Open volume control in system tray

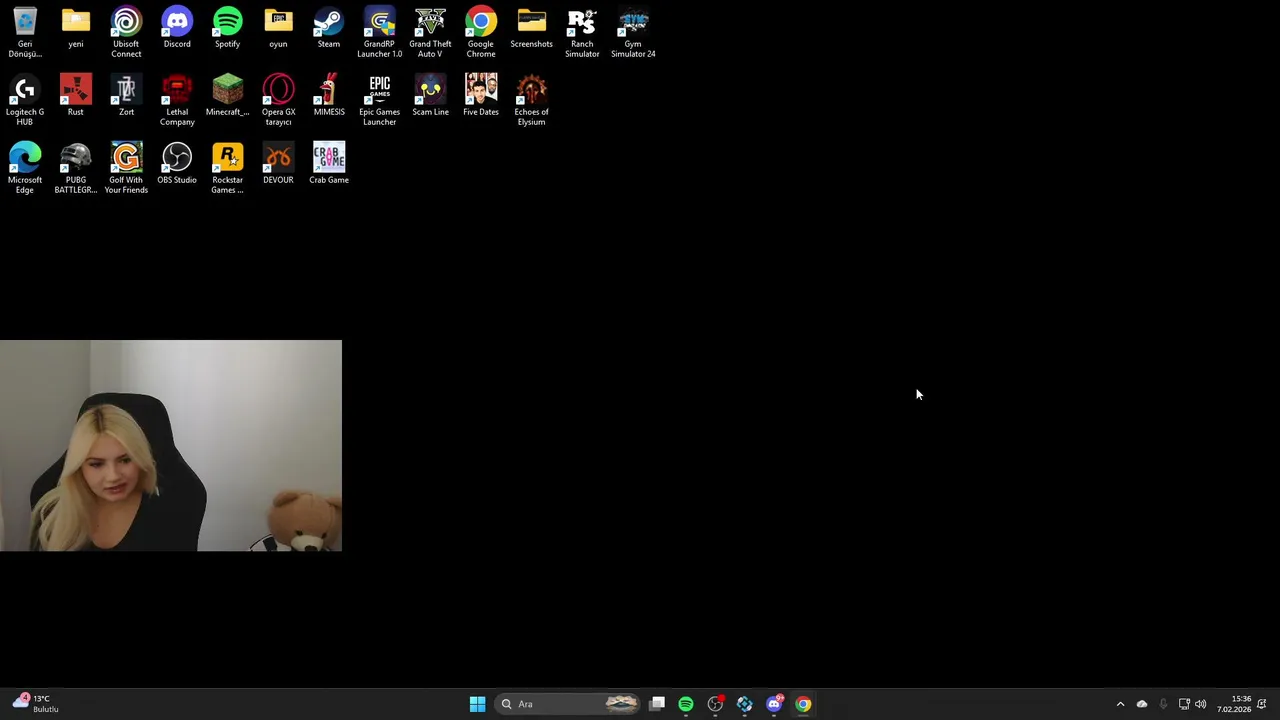coord(1200,704)
